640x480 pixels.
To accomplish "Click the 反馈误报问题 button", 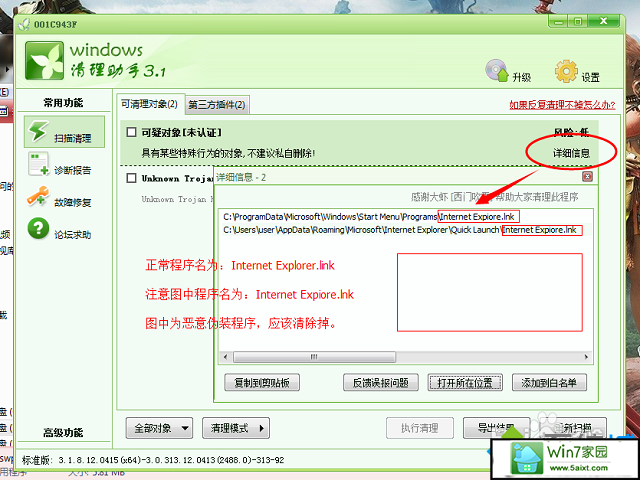I will [381, 383].
